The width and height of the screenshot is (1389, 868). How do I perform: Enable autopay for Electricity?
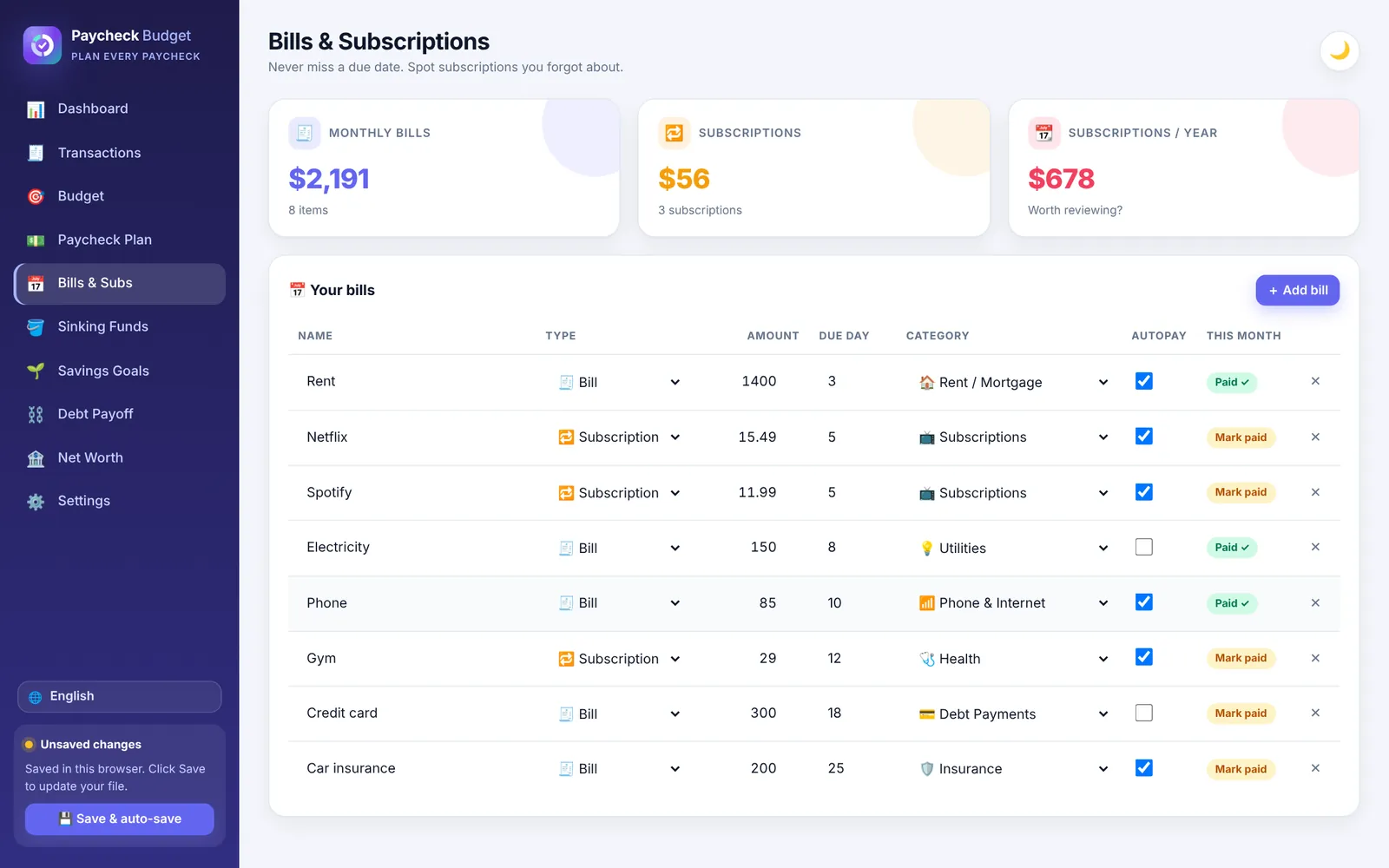coord(1144,547)
